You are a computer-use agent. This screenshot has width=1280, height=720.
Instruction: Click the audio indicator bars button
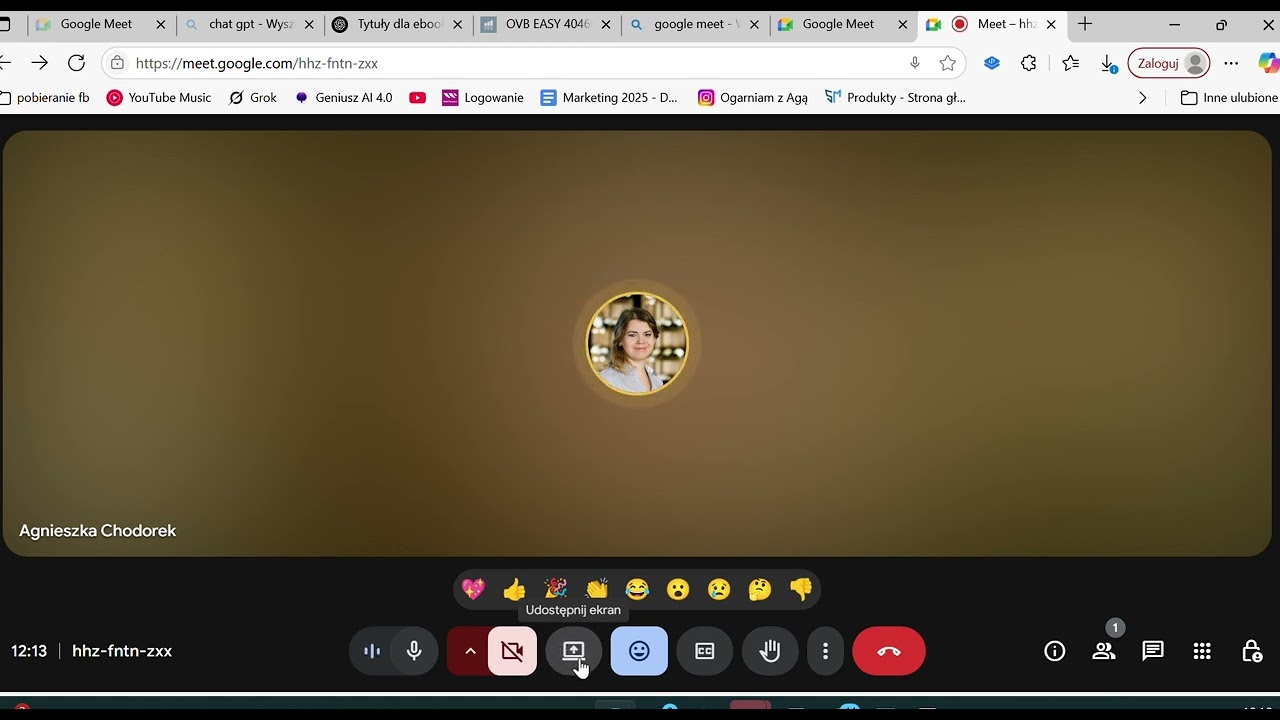pos(372,651)
